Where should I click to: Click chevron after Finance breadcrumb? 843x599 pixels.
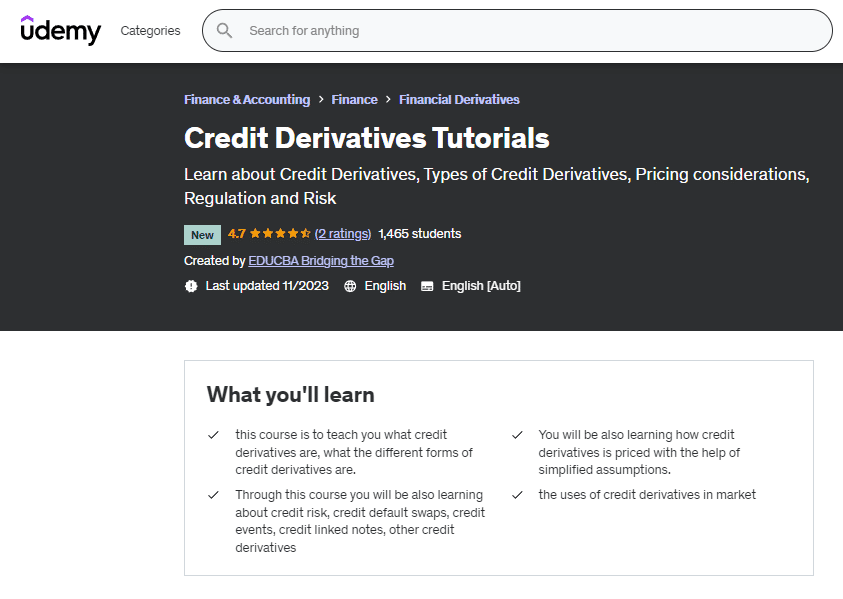pyautogui.click(x=388, y=99)
